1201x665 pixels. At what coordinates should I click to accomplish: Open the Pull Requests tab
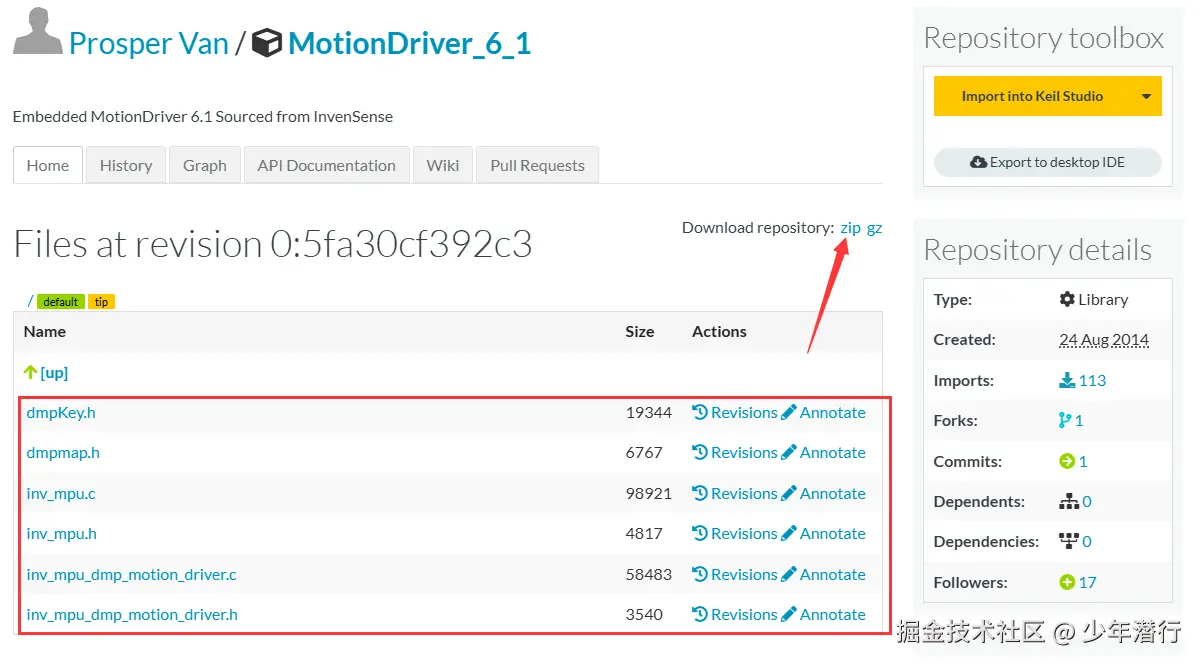[537, 165]
